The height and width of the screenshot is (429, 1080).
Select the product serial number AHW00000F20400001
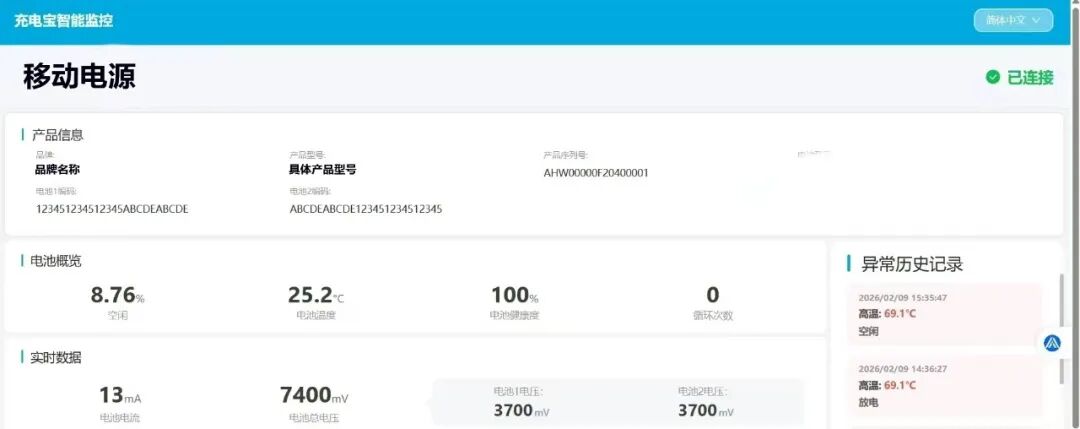point(595,173)
